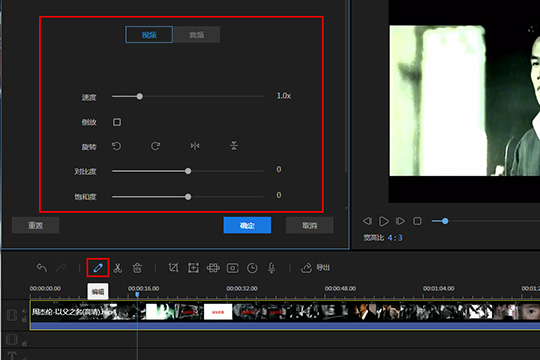Click the speed slider handle at 1.0x
540x360 pixels.
click(x=139, y=96)
